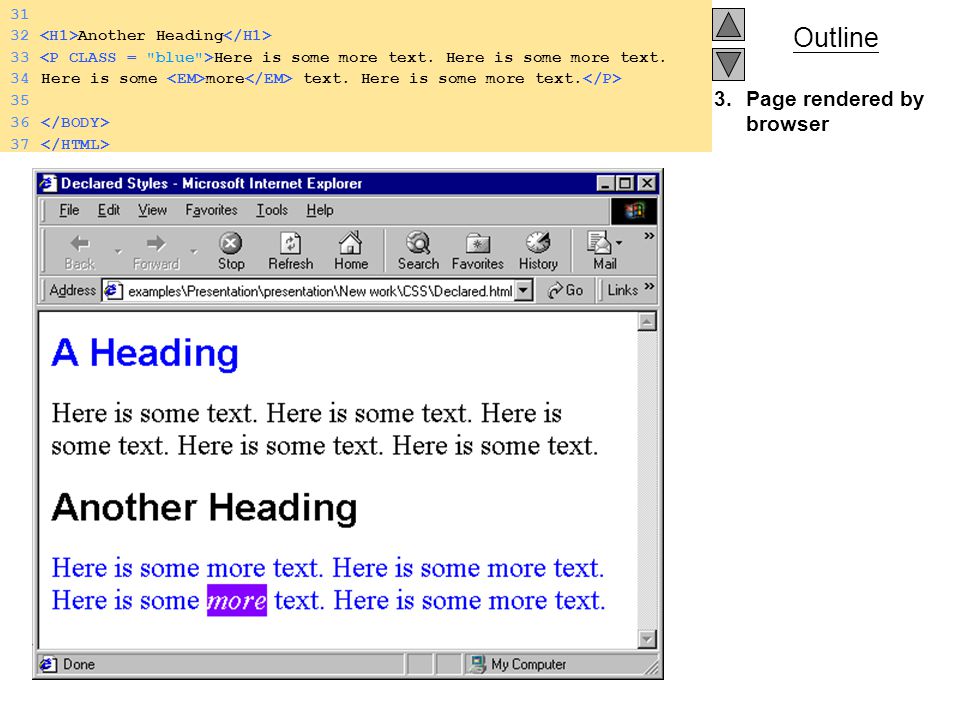Click the IE icon in title bar
This screenshot has height=720, width=960.
48,183
